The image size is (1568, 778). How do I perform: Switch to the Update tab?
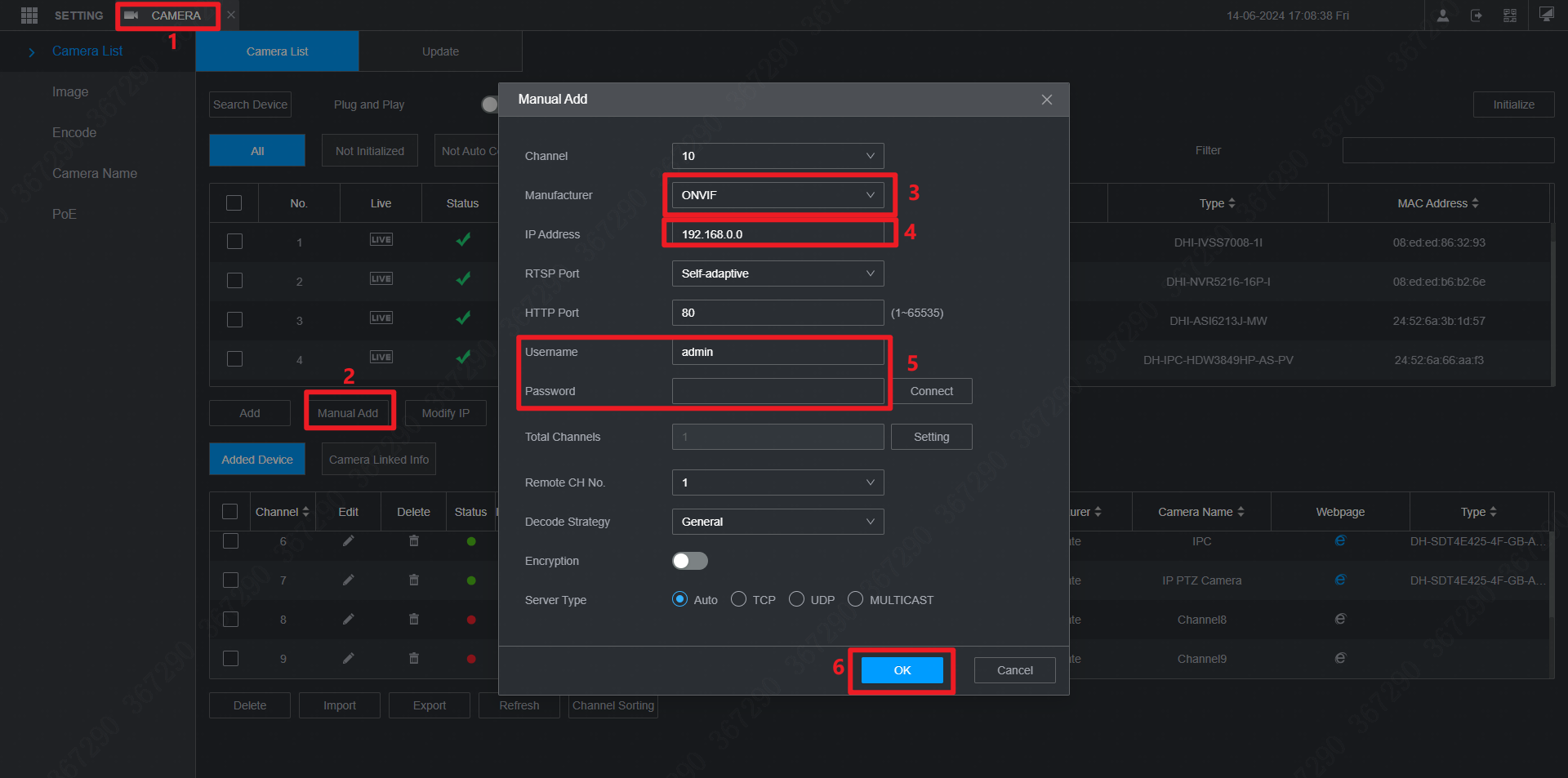(440, 51)
